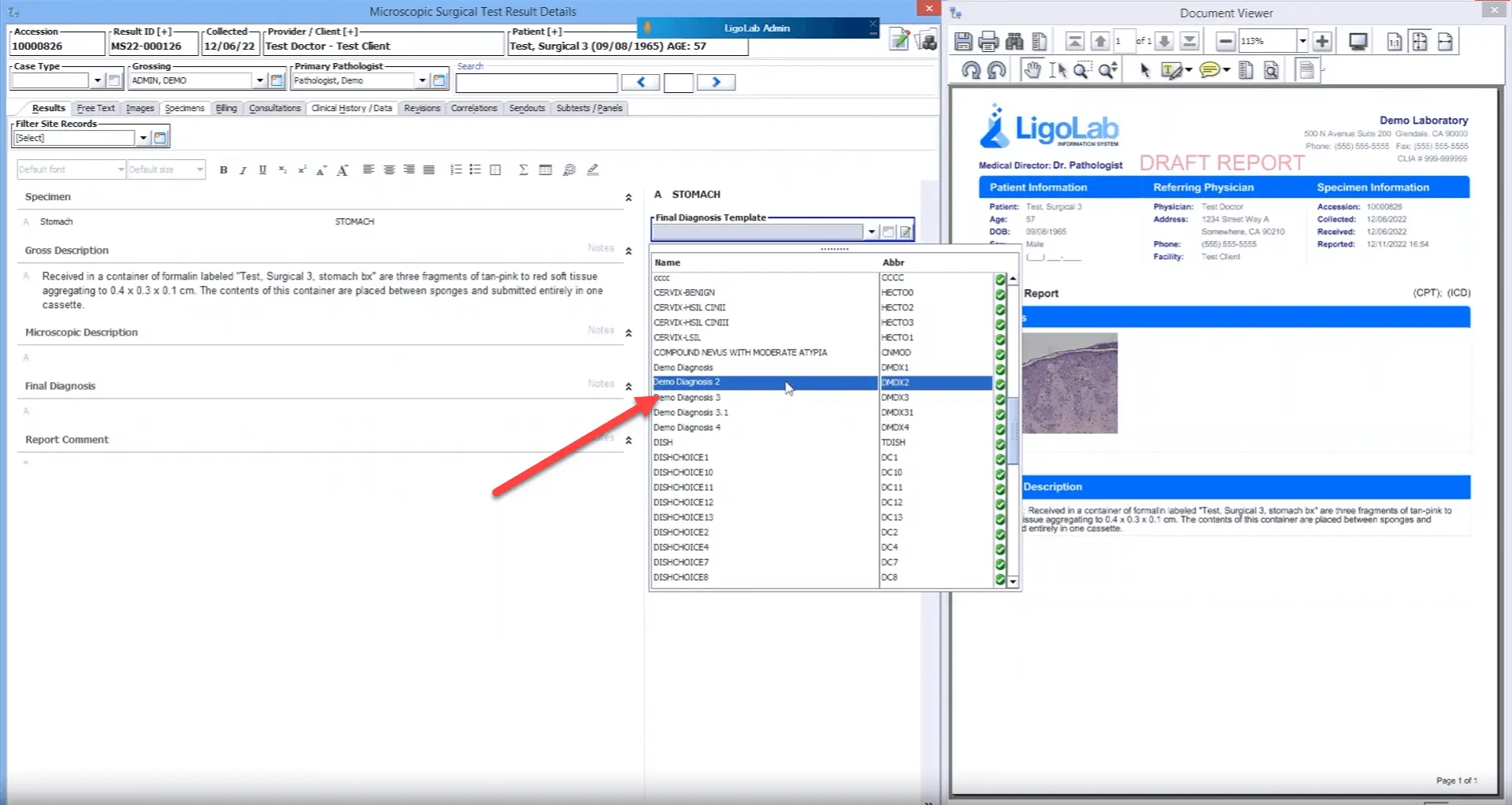Select the Hand pan tool in Document Viewer

tap(1032, 69)
